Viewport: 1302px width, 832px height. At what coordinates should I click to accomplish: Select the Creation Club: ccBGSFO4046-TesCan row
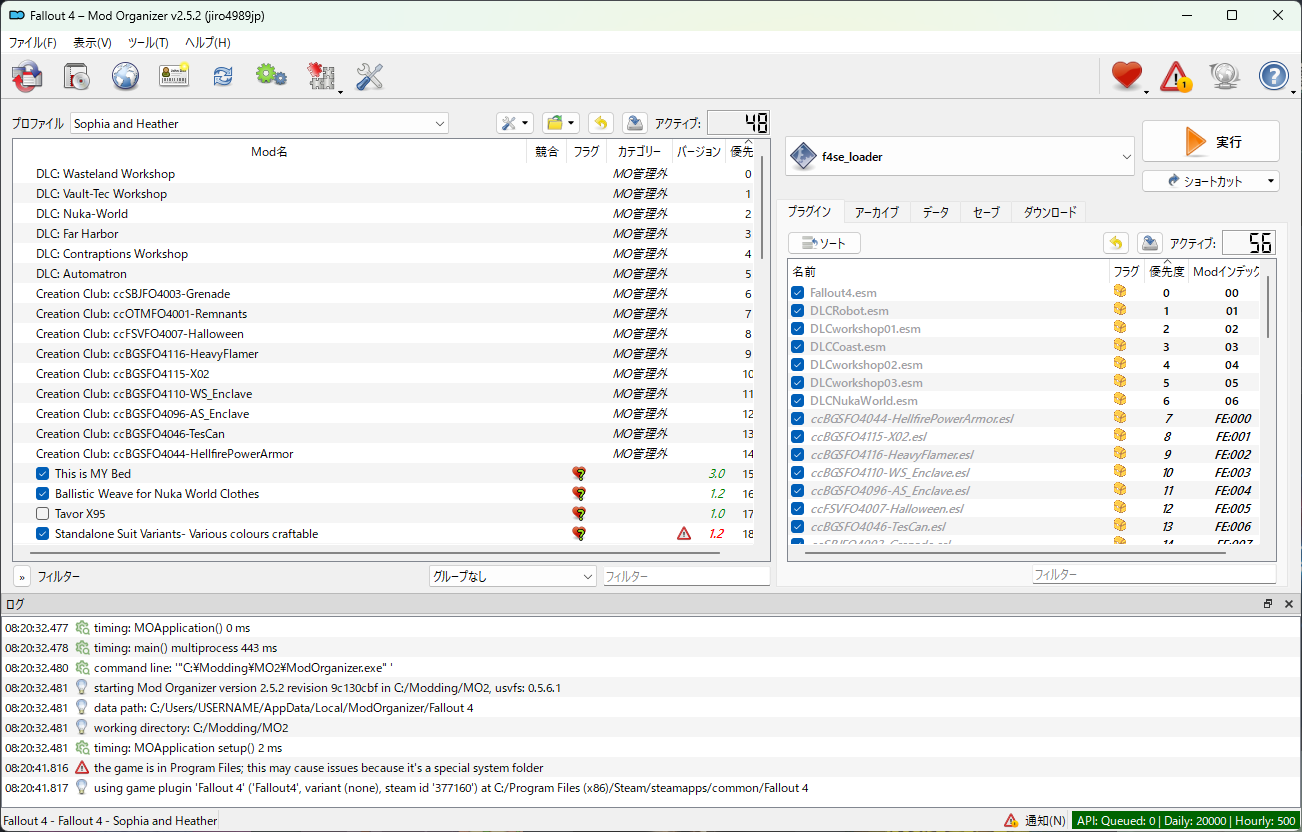pos(384,434)
